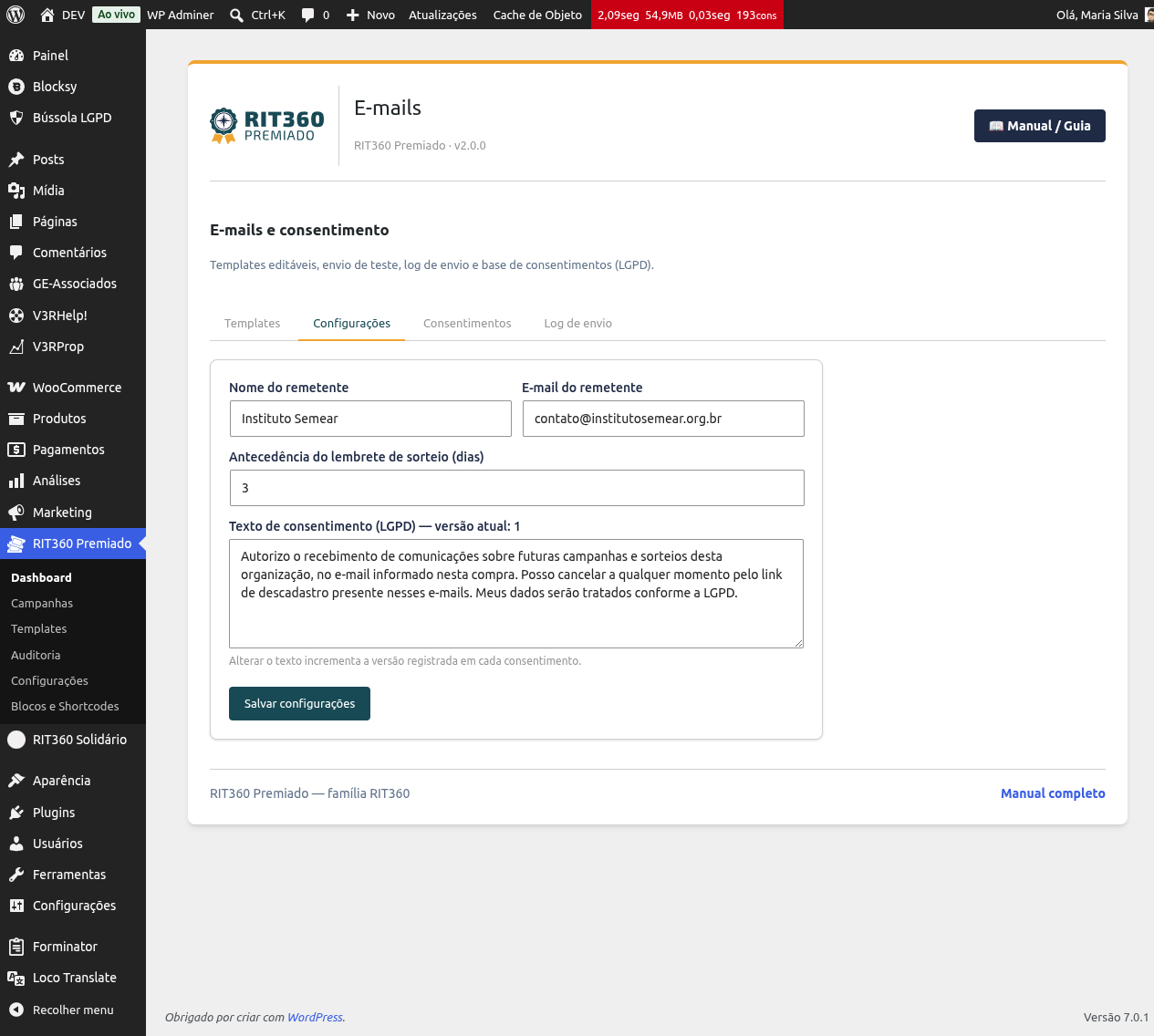Open the comments bubble icon in admin bar
This screenshot has height=1036, width=1154.
pyautogui.click(x=307, y=15)
